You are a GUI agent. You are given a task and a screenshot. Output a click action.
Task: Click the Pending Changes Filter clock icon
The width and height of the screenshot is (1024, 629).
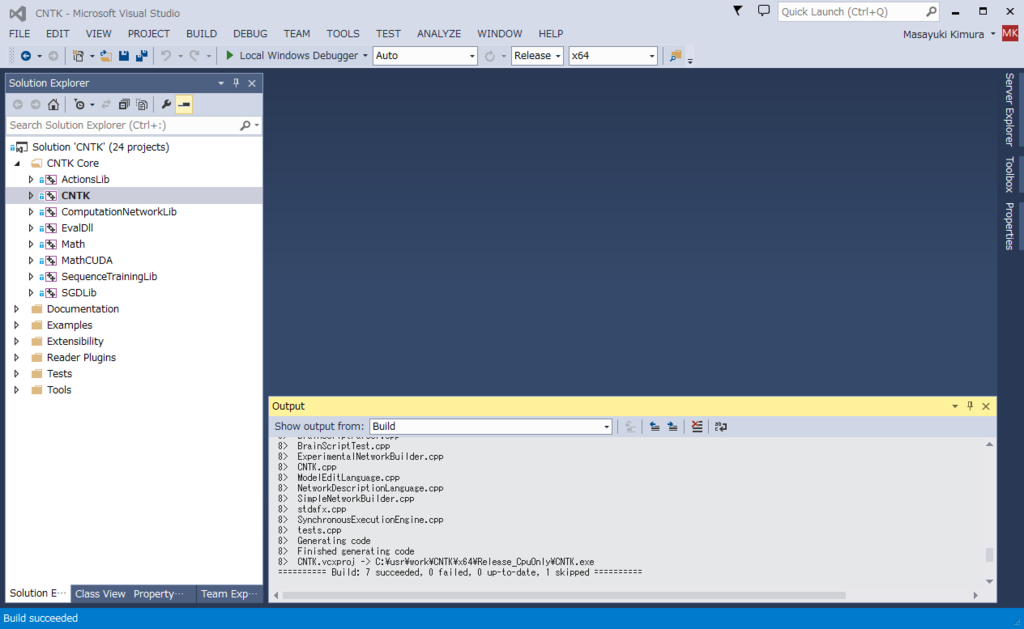tap(79, 105)
